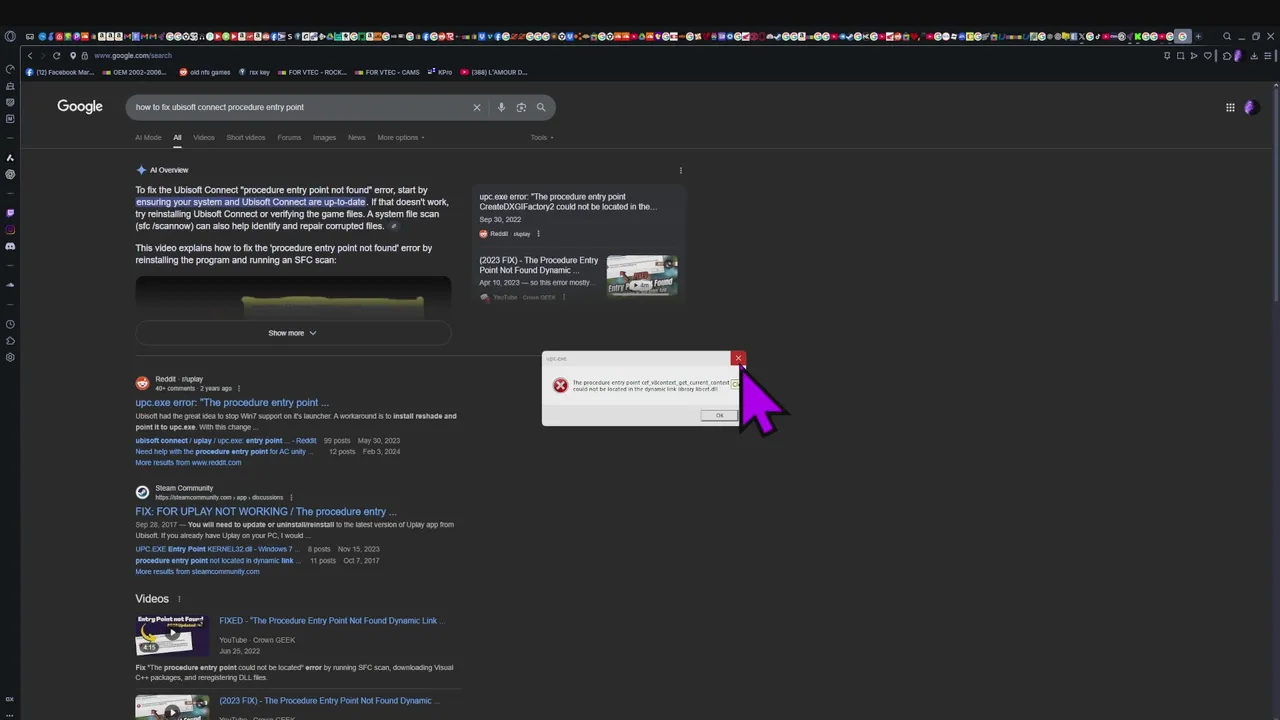
Task: Search by image with Google Lens
Action: point(521,107)
